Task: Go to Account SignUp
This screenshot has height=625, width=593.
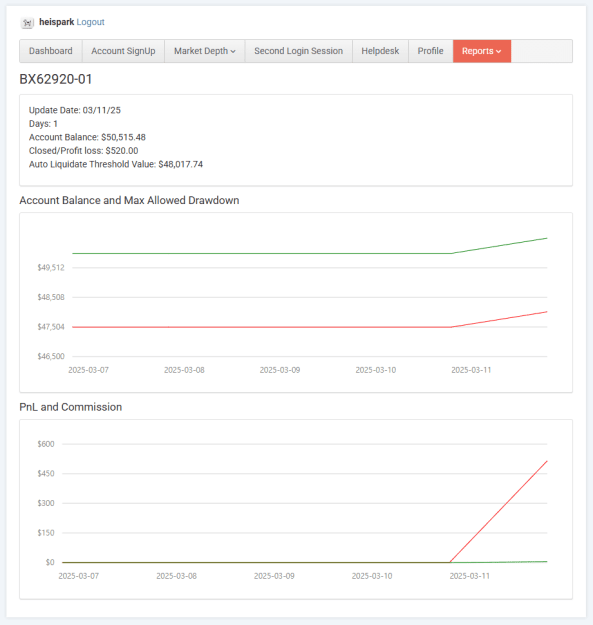Action: coord(123,51)
